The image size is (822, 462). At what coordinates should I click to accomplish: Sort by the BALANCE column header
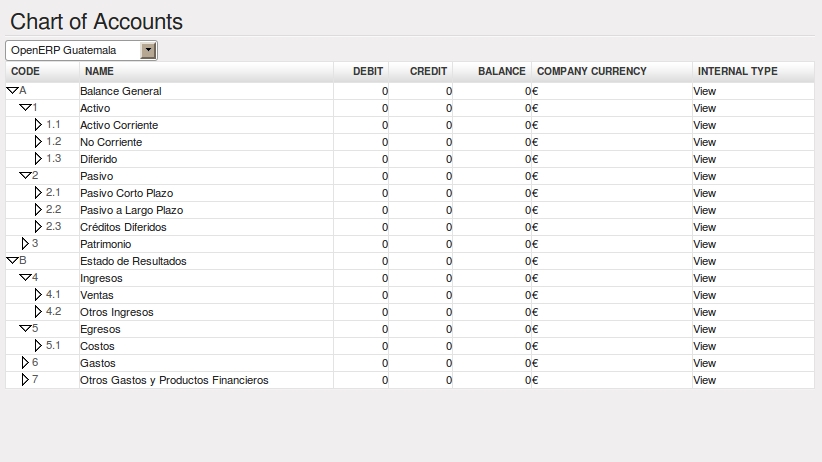(501, 71)
